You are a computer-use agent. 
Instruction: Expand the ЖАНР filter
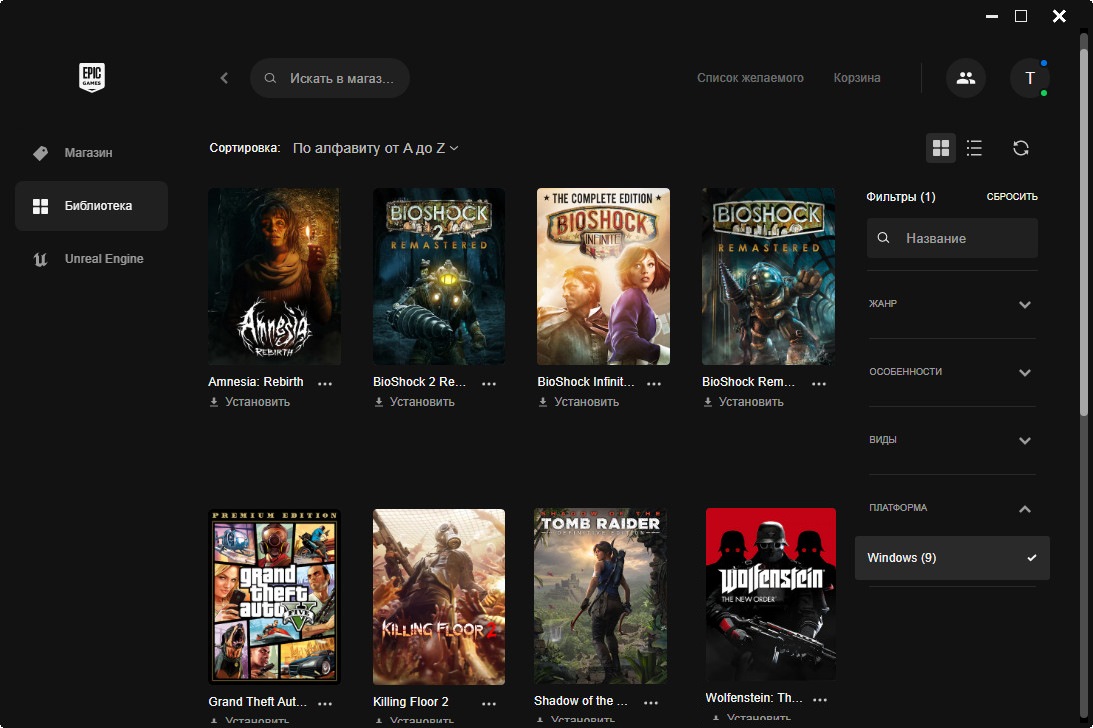[x=951, y=304]
